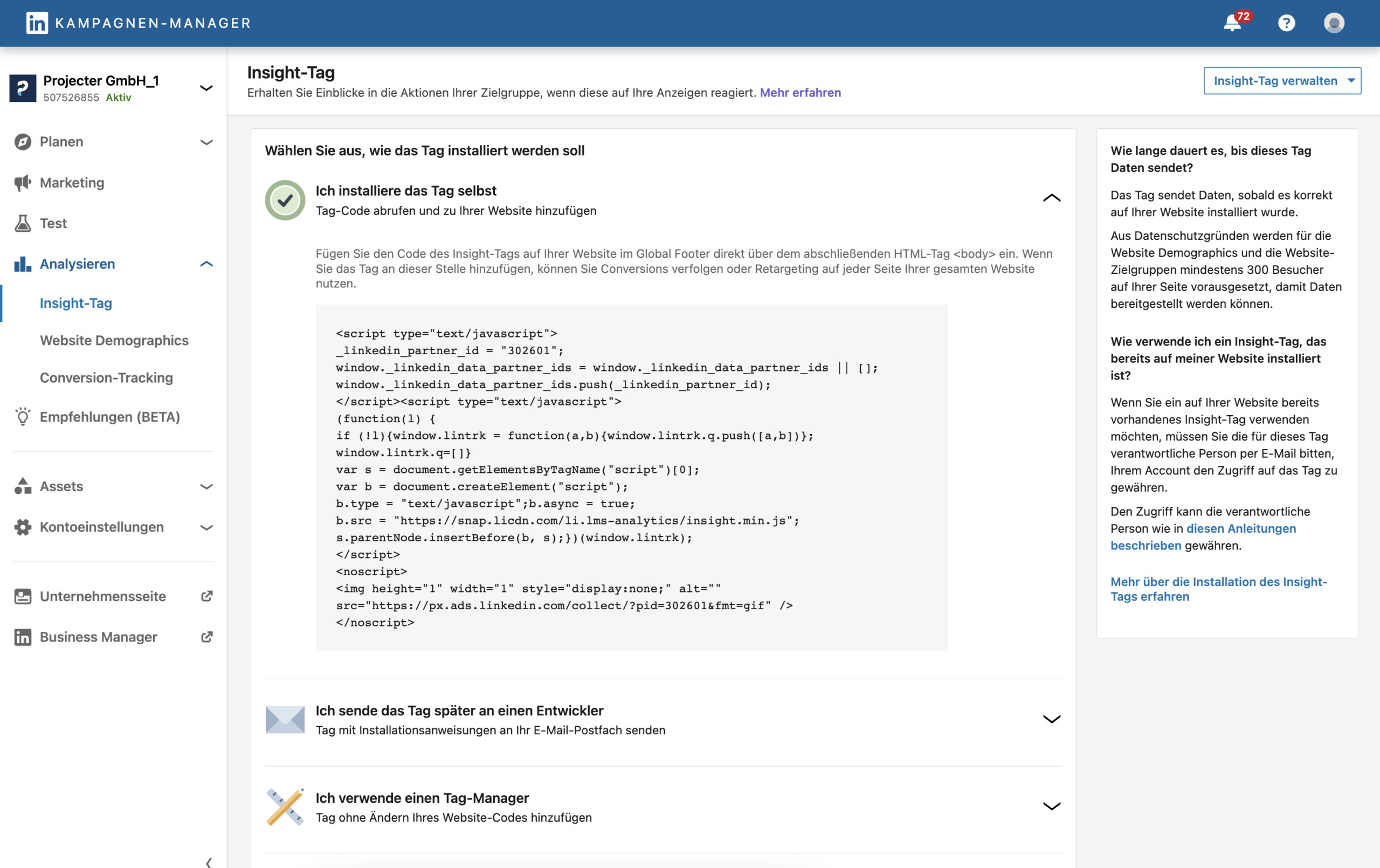Screen dimensions: 1380x868
Task: Expand the Kontoeinstellungen section chevron
Action: pos(206,527)
